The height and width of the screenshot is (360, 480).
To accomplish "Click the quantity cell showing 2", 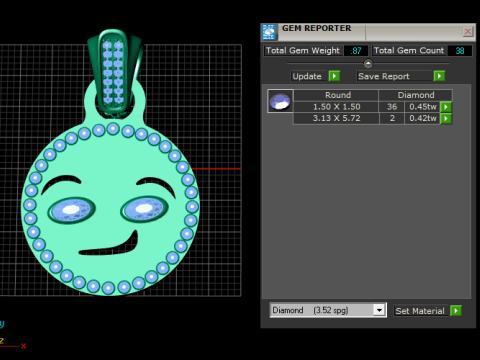I will [392, 118].
